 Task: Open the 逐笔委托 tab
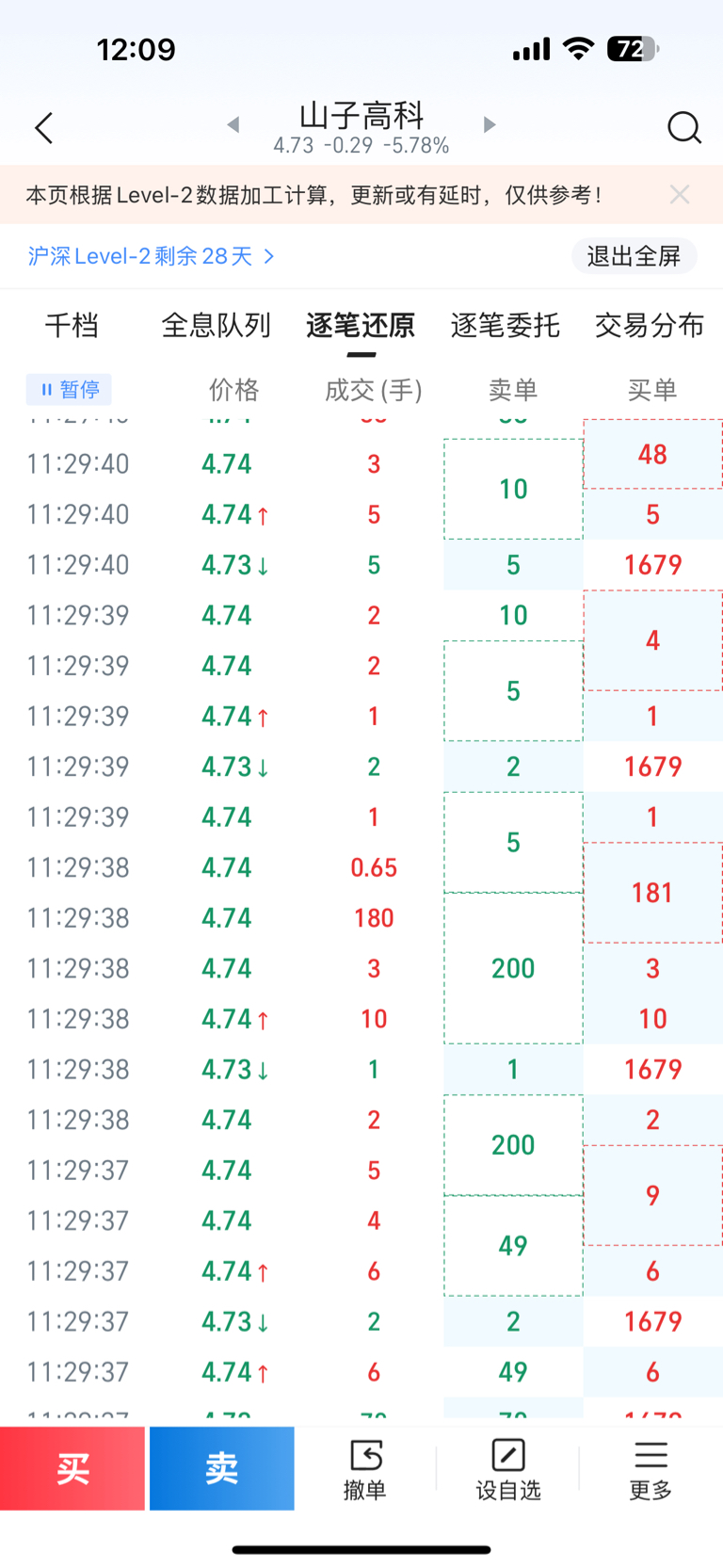(506, 326)
